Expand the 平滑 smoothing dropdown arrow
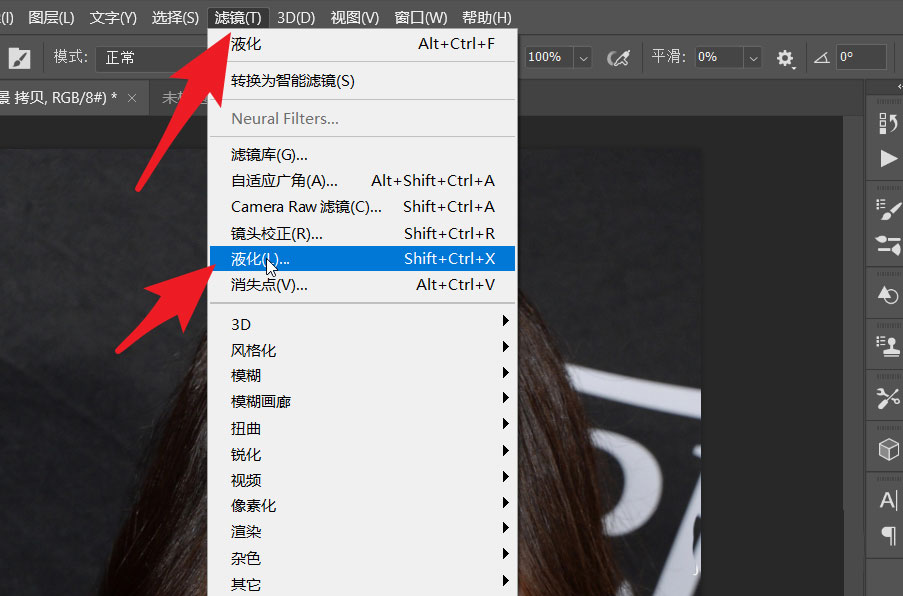This screenshot has width=903, height=596. (x=753, y=58)
